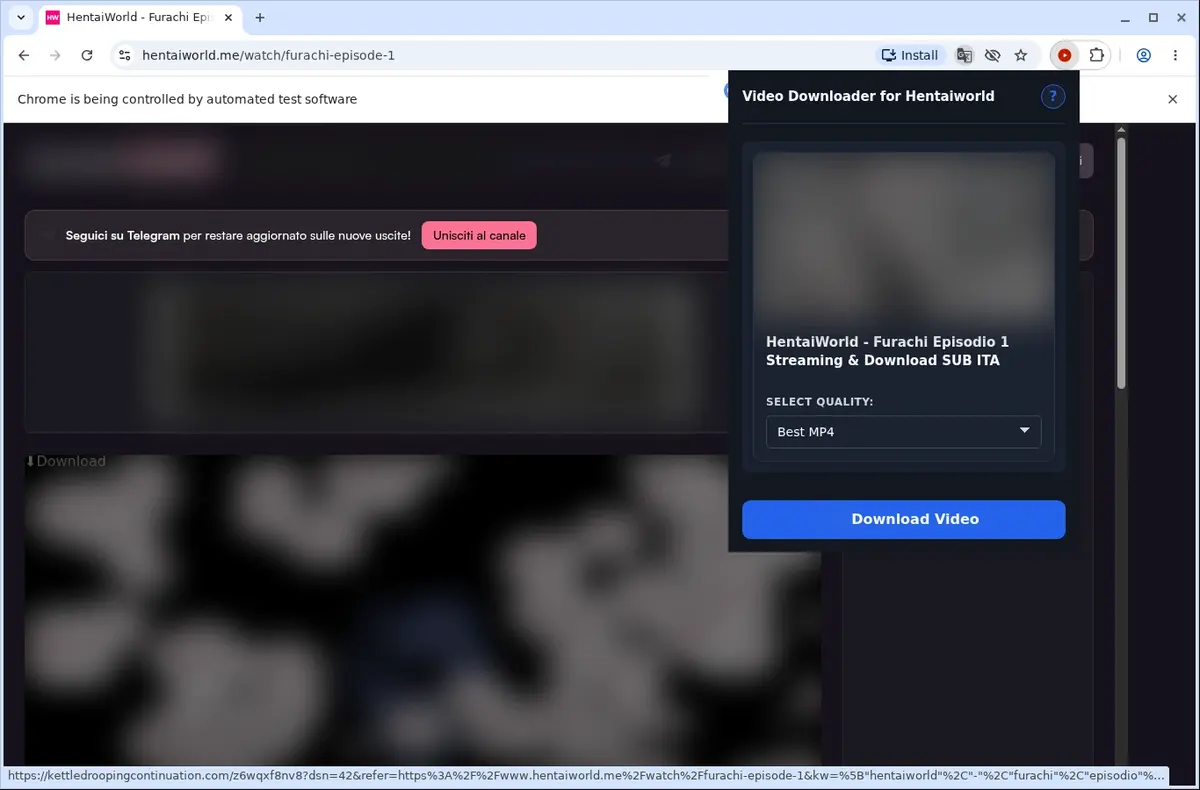Open the translate page icon
The height and width of the screenshot is (790, 1200).
pyautogui.click(x=964, y=56)
